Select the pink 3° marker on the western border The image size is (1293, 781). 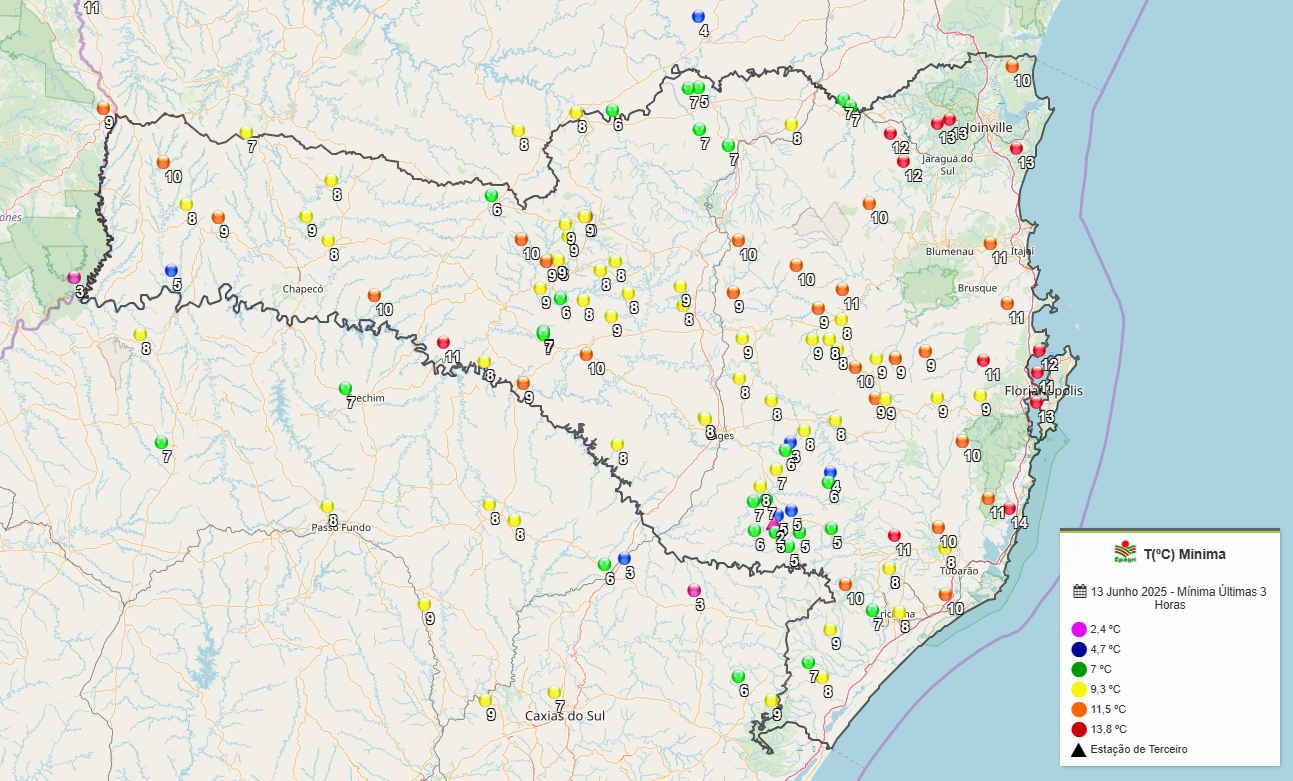(x=74, y=277)
